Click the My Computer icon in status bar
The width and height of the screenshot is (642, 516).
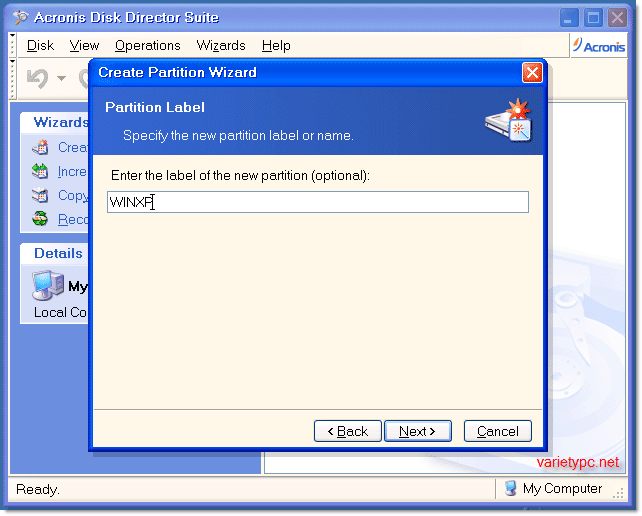510,488
